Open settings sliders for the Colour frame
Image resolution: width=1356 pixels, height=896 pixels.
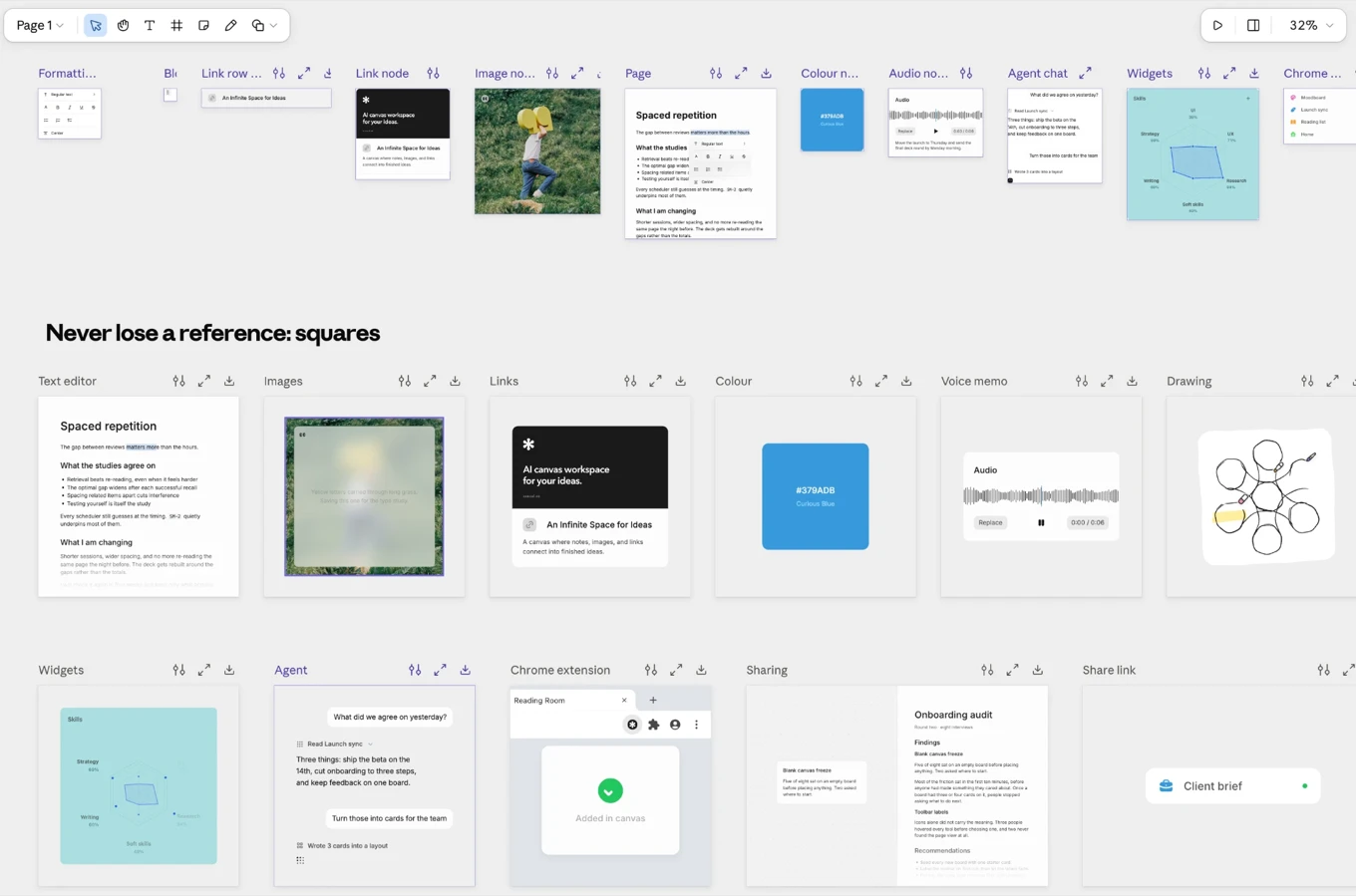click(x=855, y=381)
